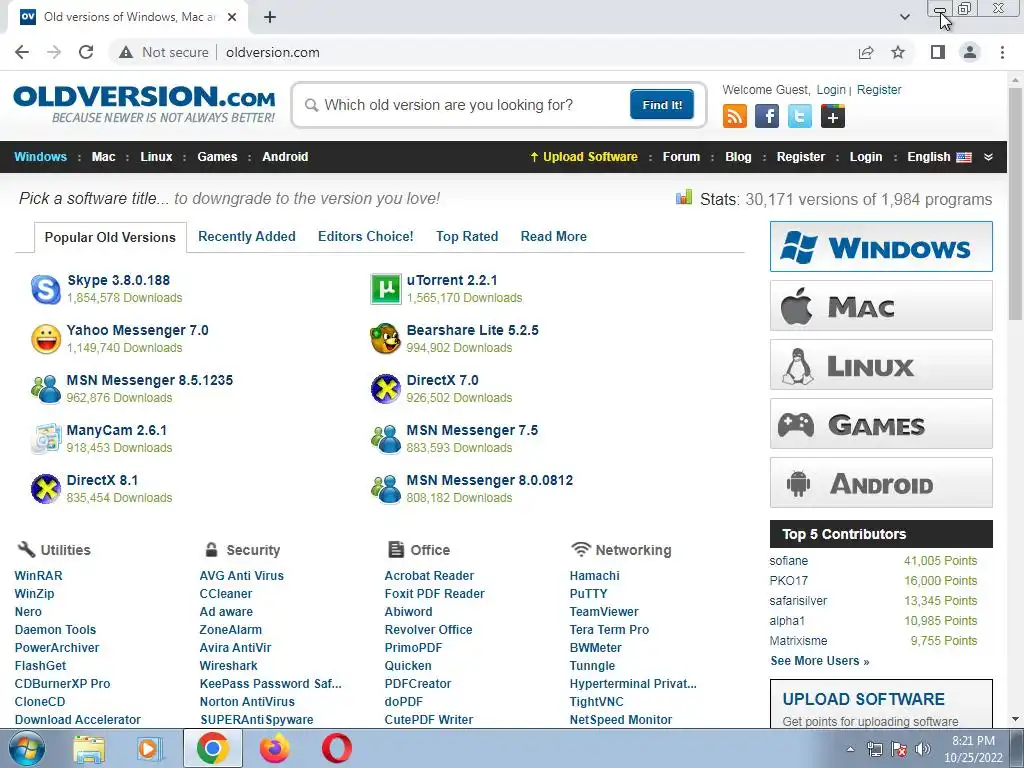Reload the page
The width and height of the screenshot is (1024, 768).
(x=86, y=52)
